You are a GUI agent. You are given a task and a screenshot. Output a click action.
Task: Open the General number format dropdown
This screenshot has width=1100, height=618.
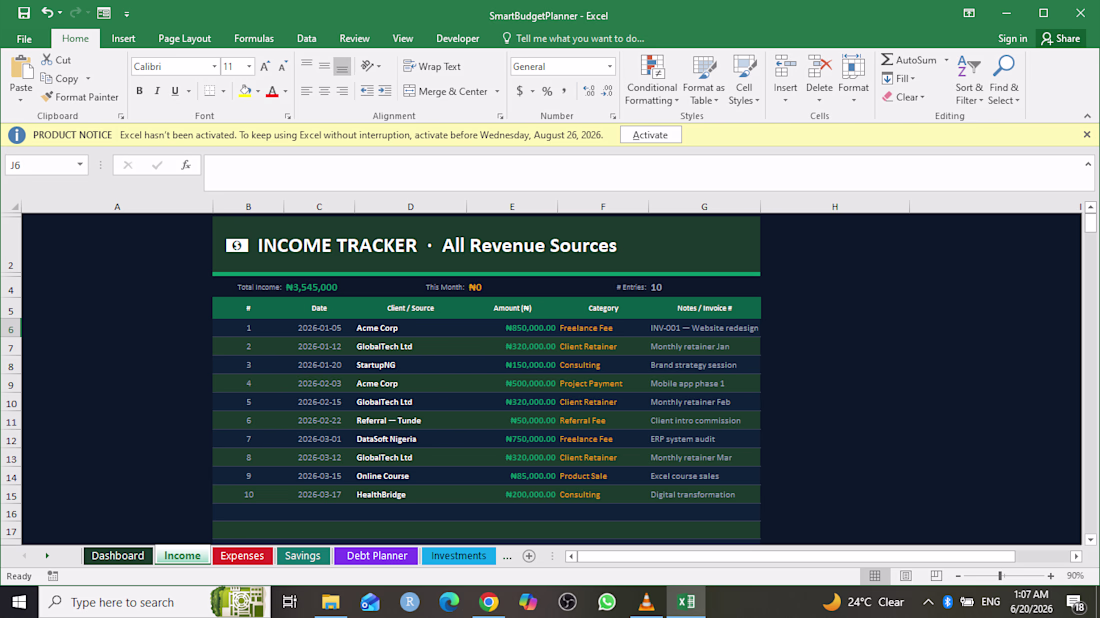click(x=609, y=67)
